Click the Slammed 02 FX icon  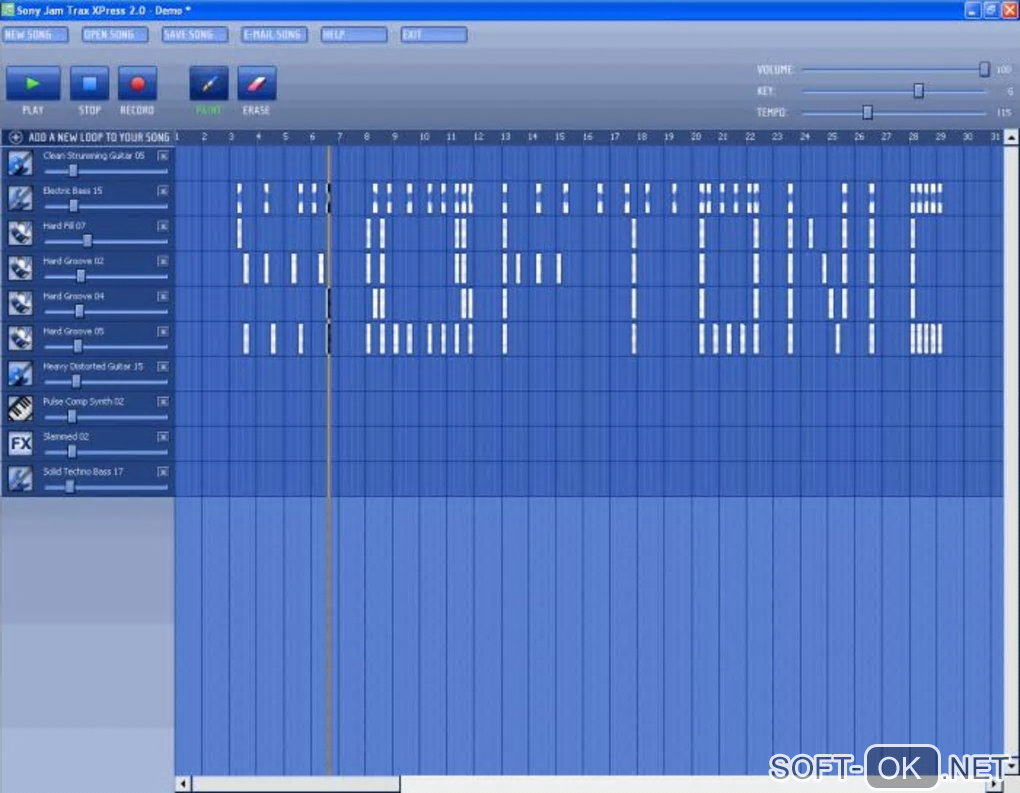pos(20,444)
